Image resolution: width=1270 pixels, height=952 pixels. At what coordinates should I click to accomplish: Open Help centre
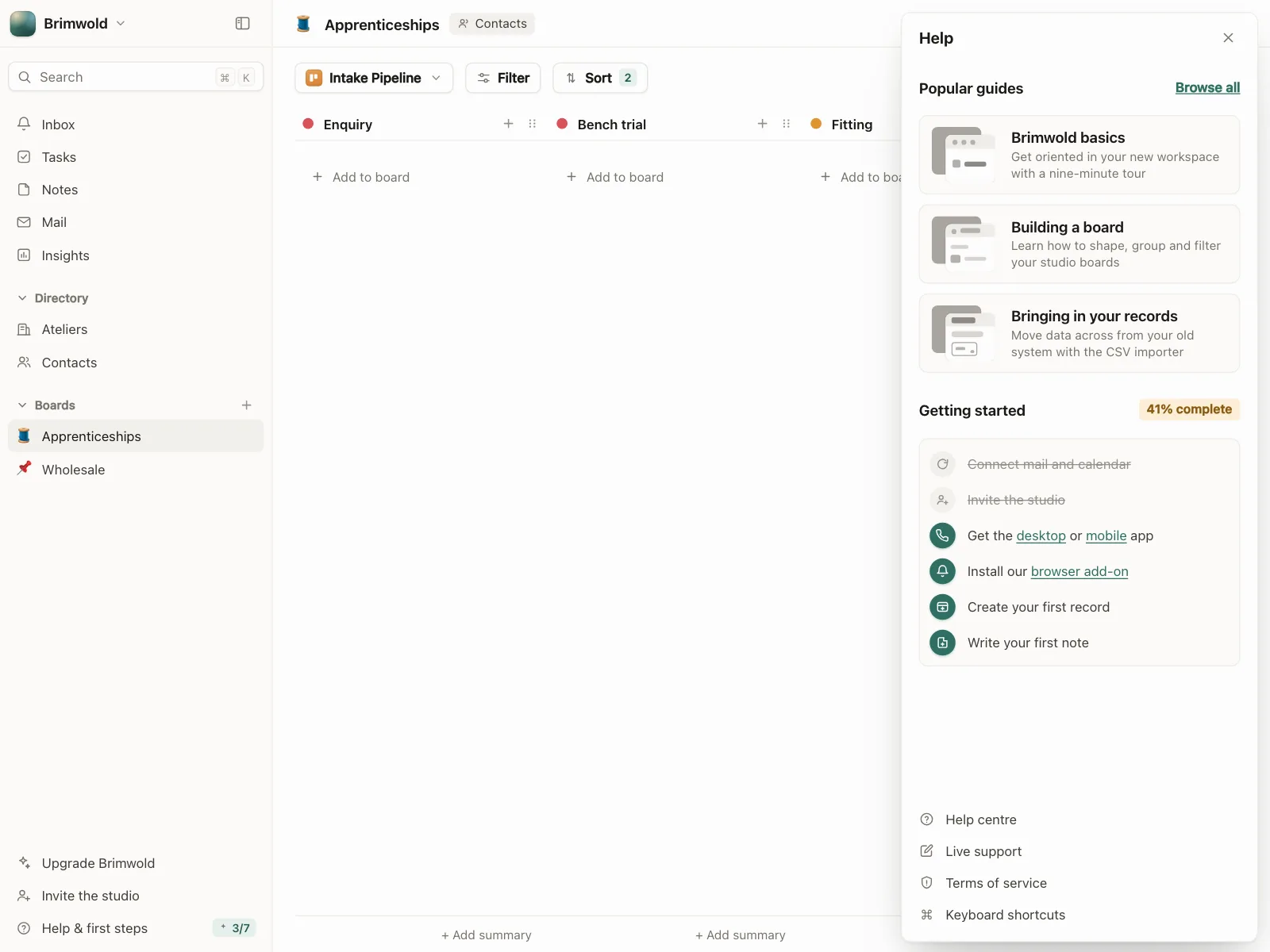[x=968, y=820]
